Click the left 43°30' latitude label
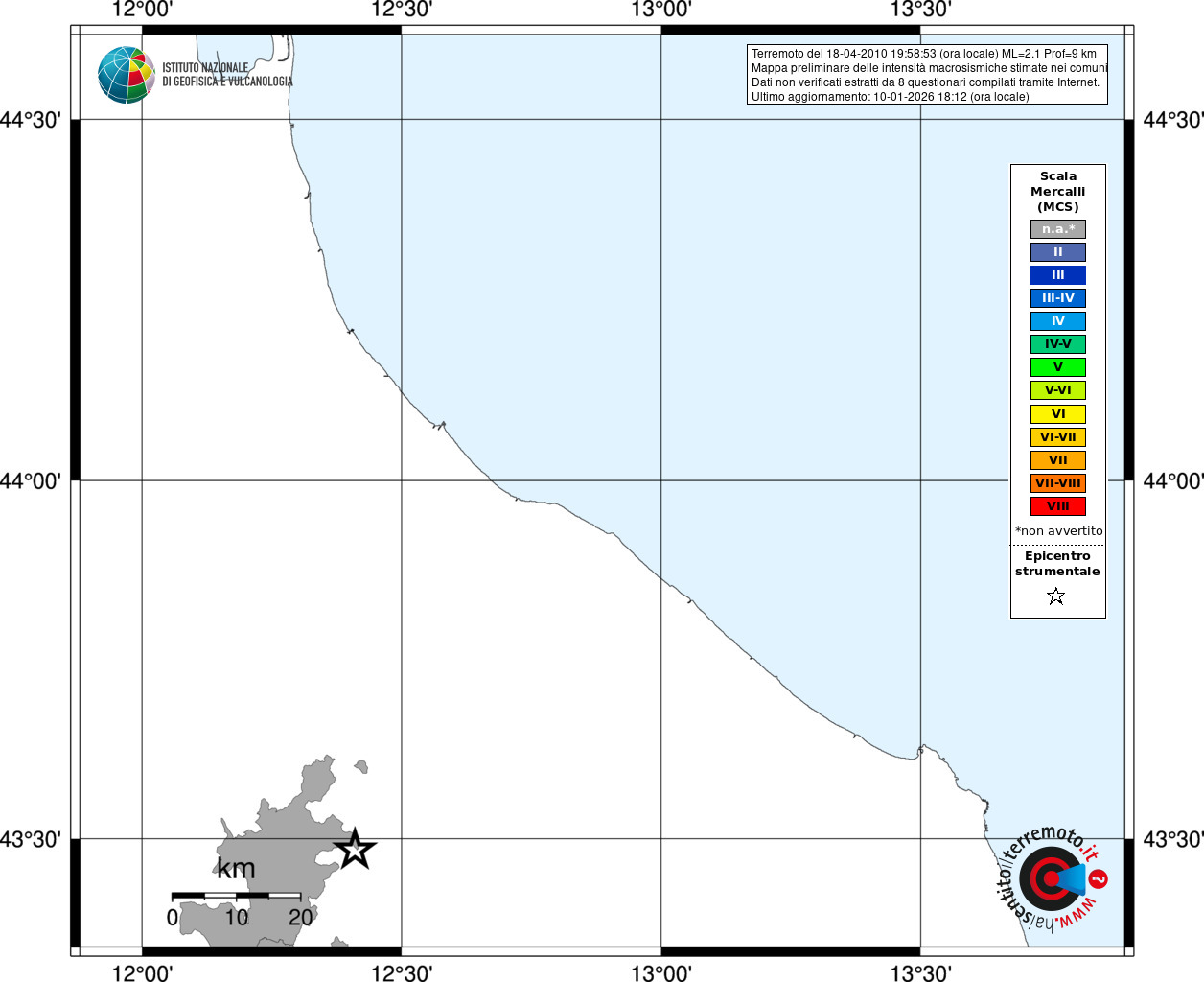This screenshot has width=1204, height=982. tap(31, 839)
